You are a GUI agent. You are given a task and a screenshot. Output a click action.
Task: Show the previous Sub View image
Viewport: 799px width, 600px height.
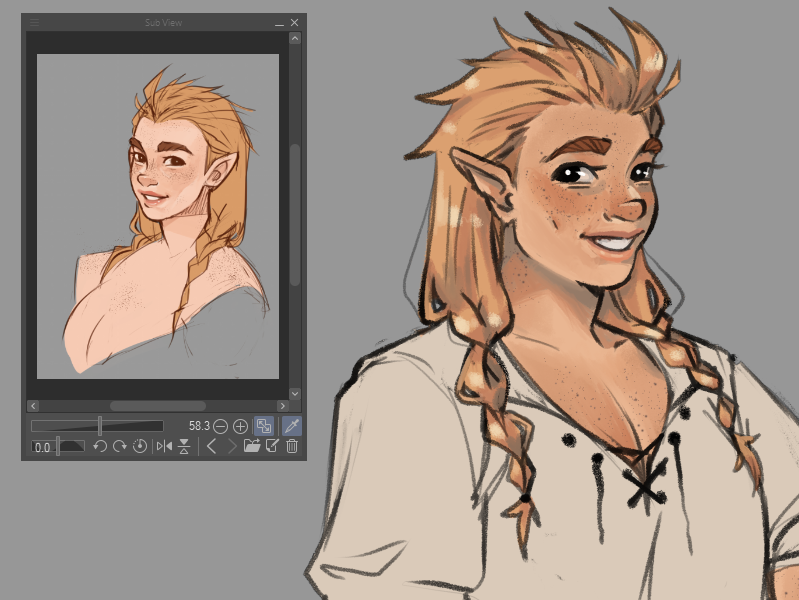point(212,446)
